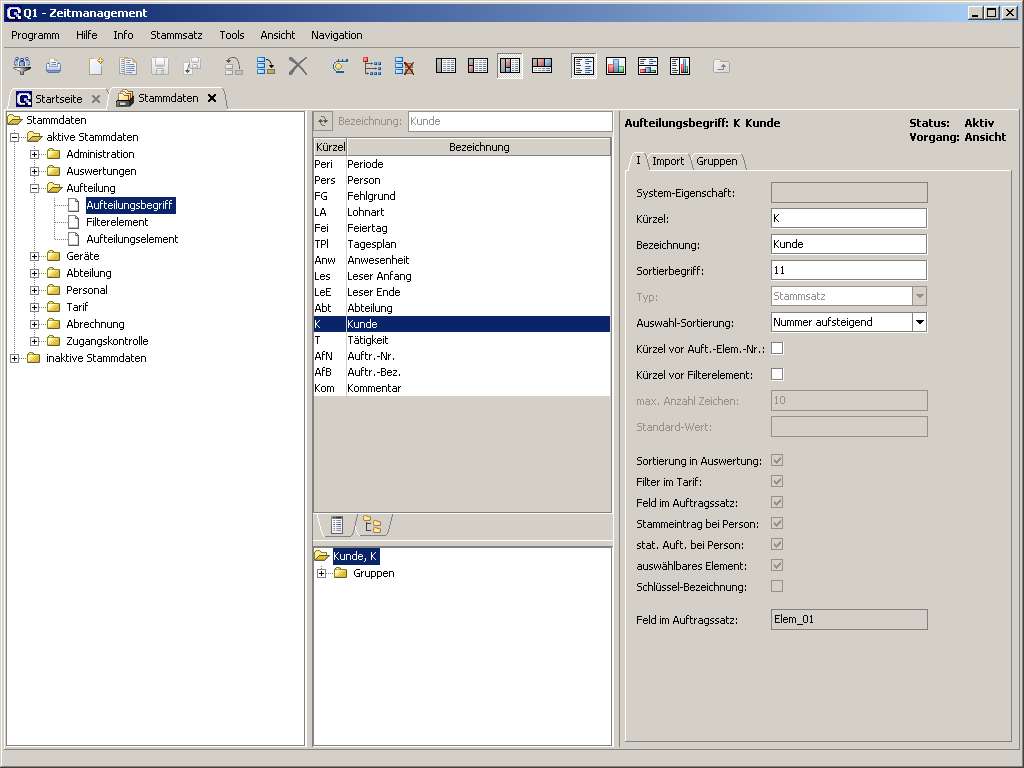Close the Startseite tab

(95, 99)
